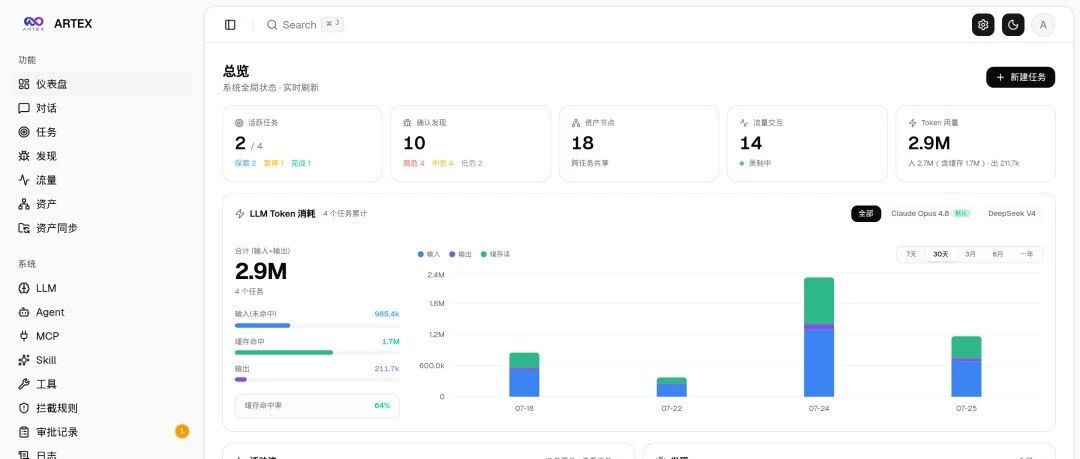Click the 07-24 bar in chart
Viewport: 1080px width, 459px height.
[819, 337]
